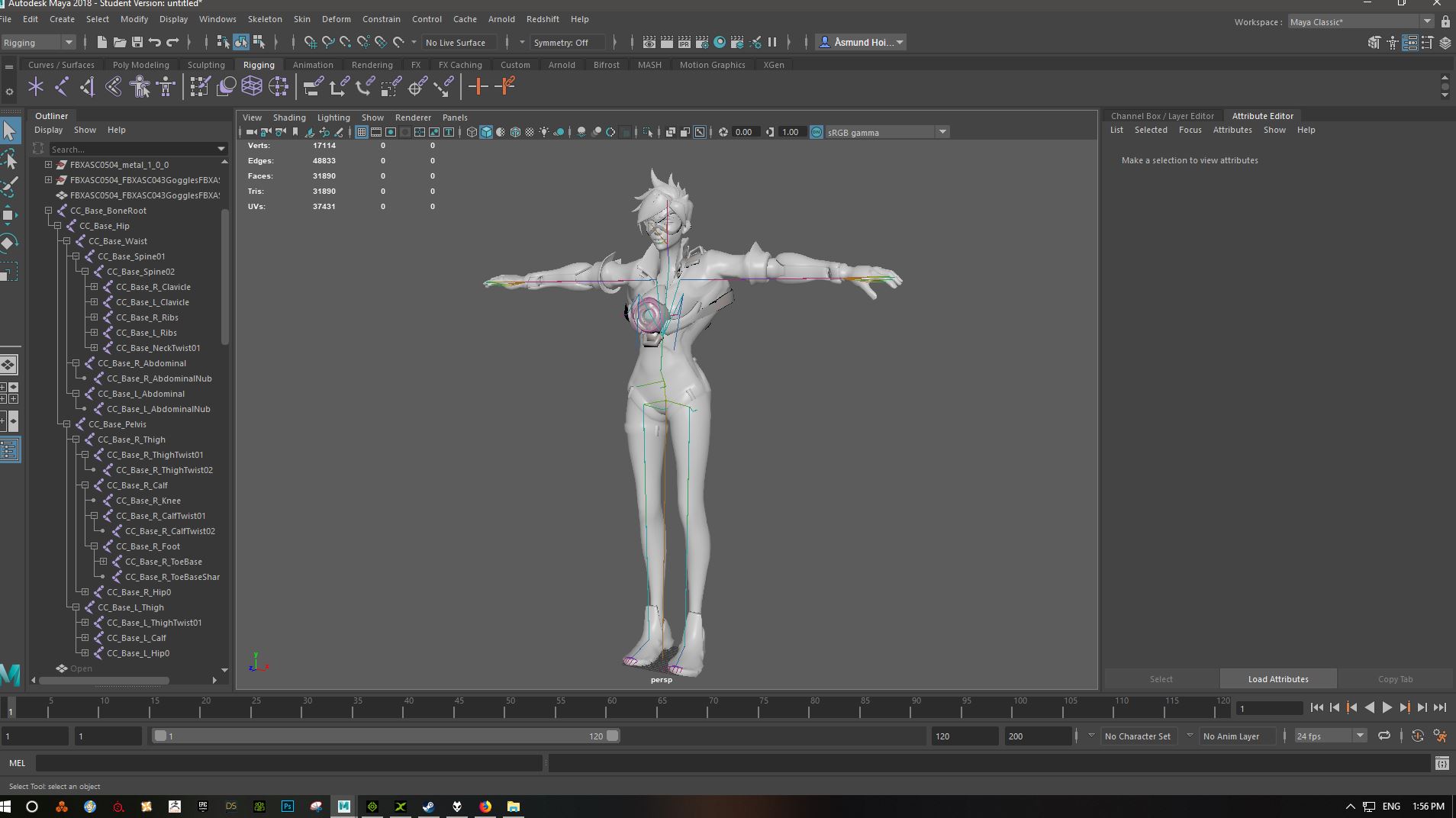The width and height of the screenshot is (1456, 818).
Task: Click the range slider bar
Action: [385, 736]
